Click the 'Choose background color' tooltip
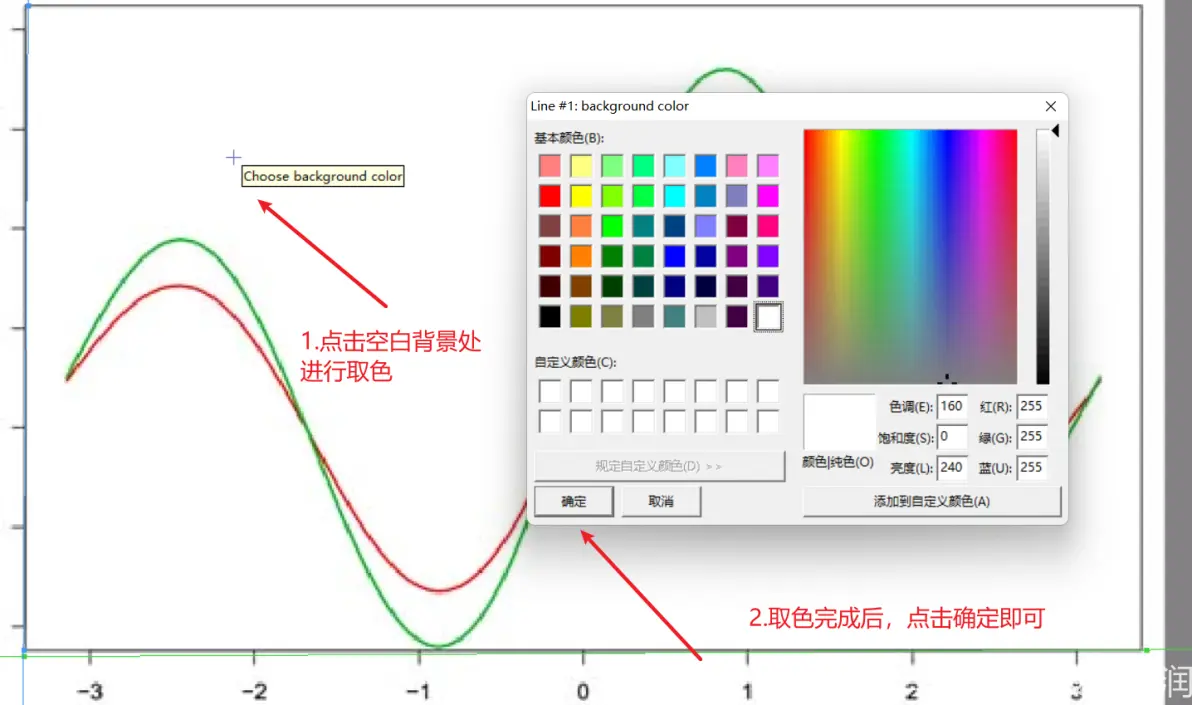 [322, 176]
